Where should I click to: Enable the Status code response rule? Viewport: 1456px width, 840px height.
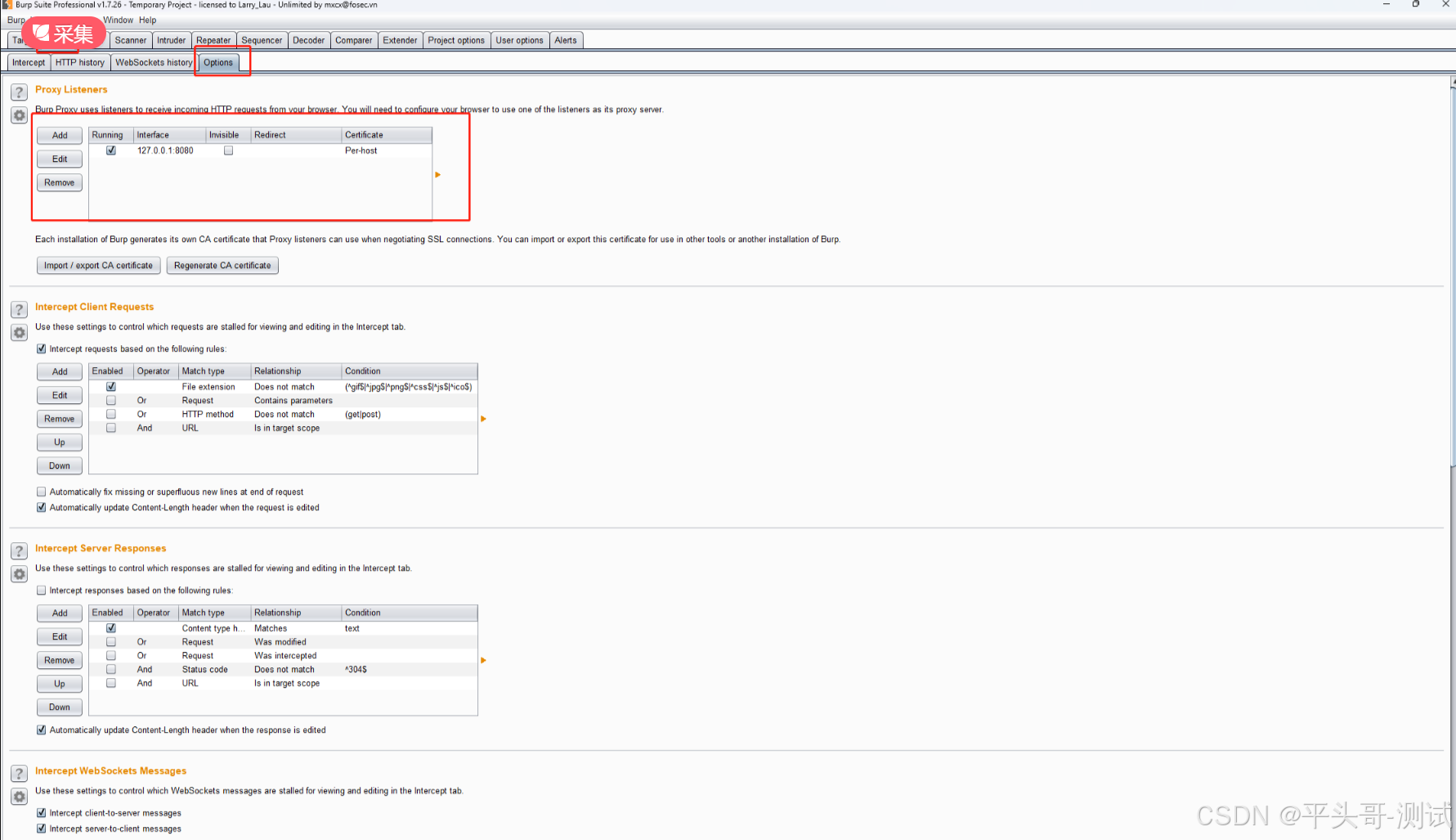click(x=111, y=669)
